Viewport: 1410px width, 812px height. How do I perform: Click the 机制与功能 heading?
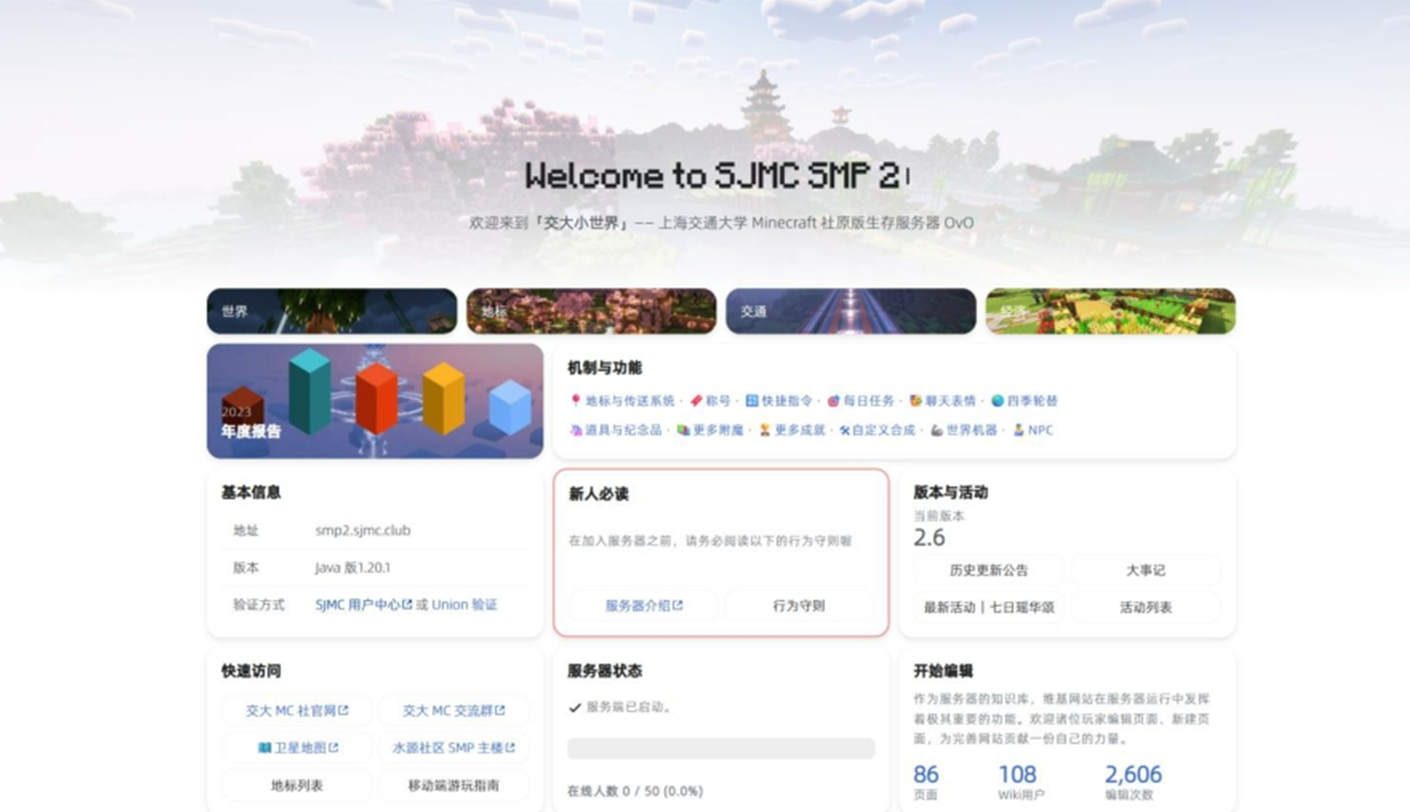[605, 368]
